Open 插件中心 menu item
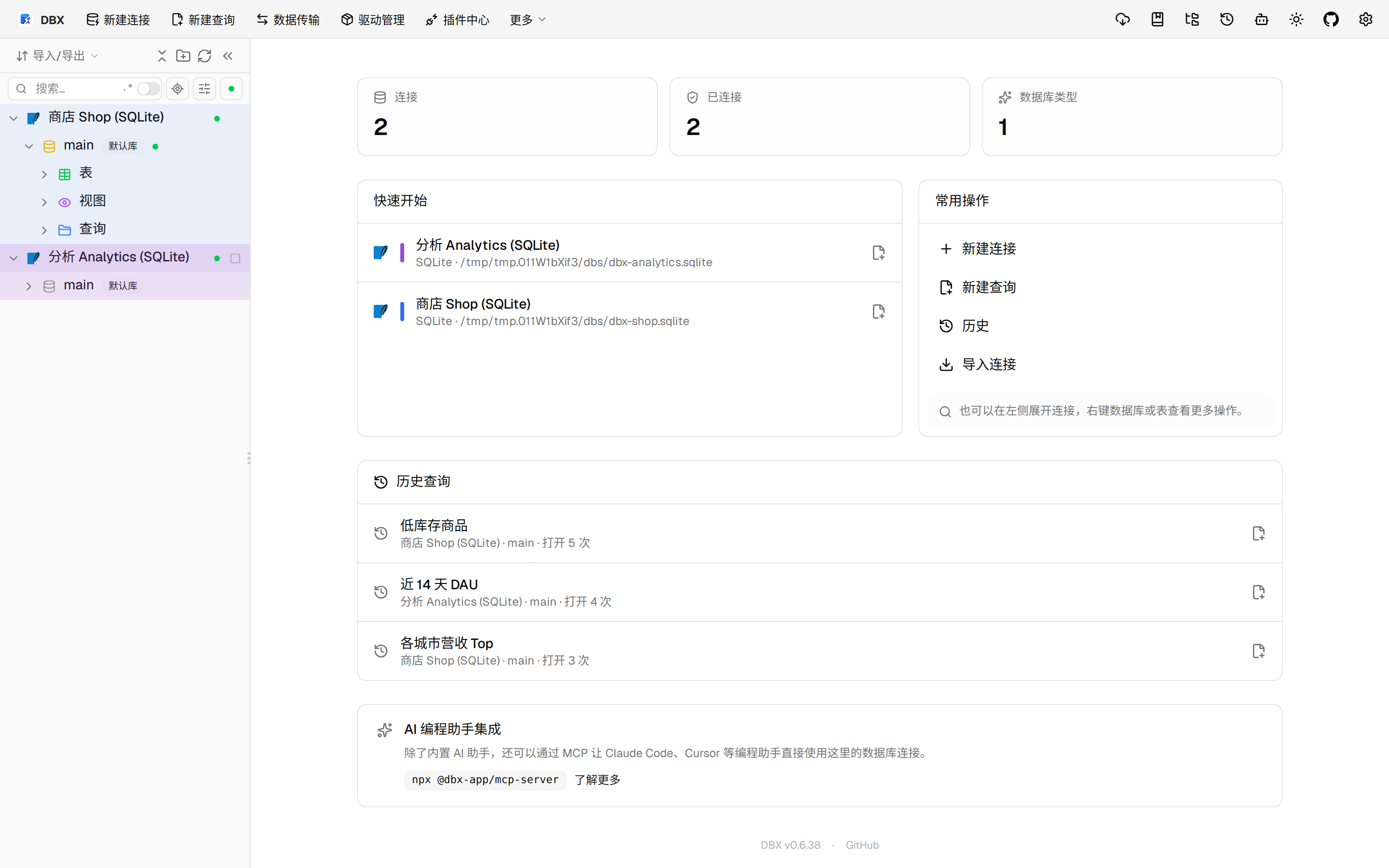Image resolution: width=1389 pixels, height=868 pixels. click(x=458, y=19)
